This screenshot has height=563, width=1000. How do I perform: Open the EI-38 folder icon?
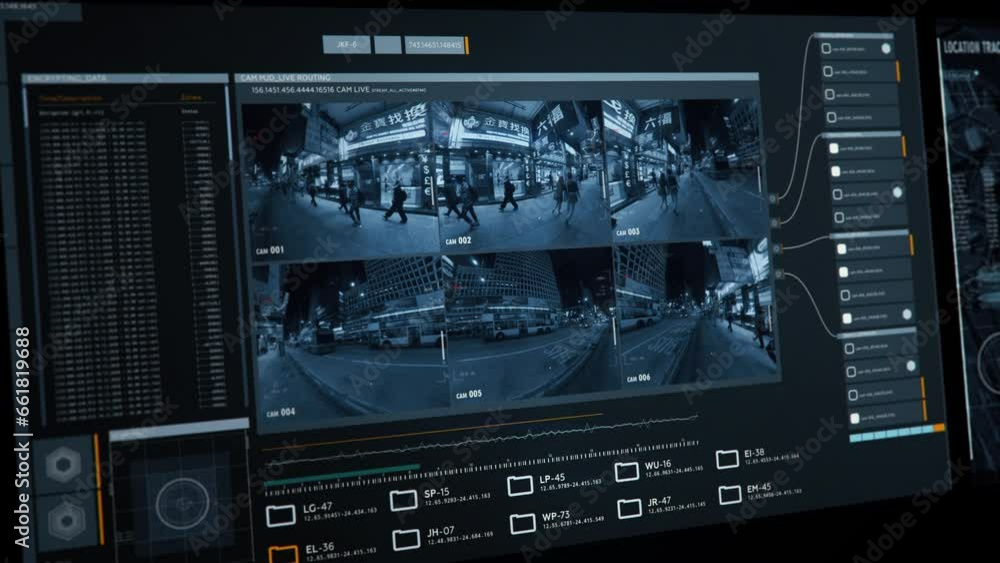(727, 458)
